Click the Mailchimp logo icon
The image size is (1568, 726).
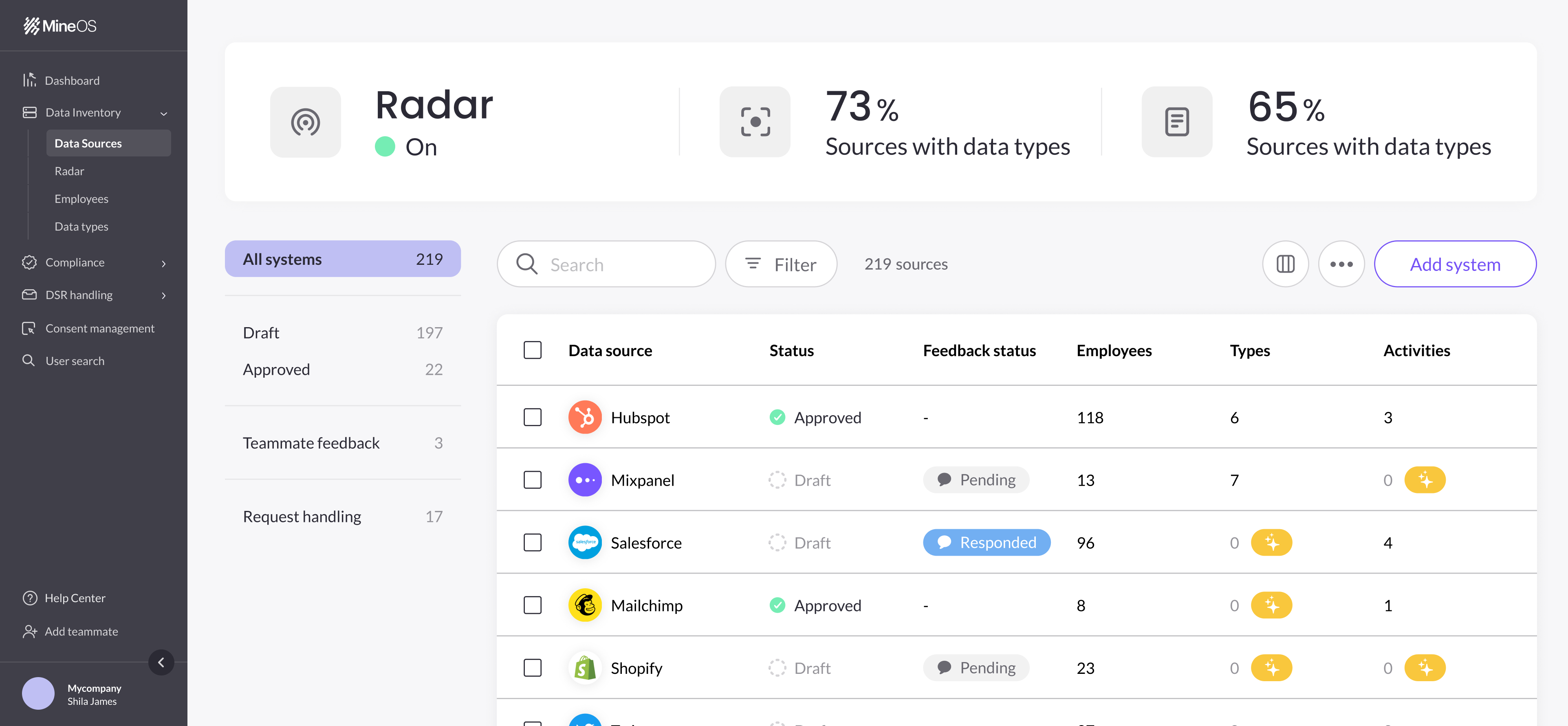(584, 605)
